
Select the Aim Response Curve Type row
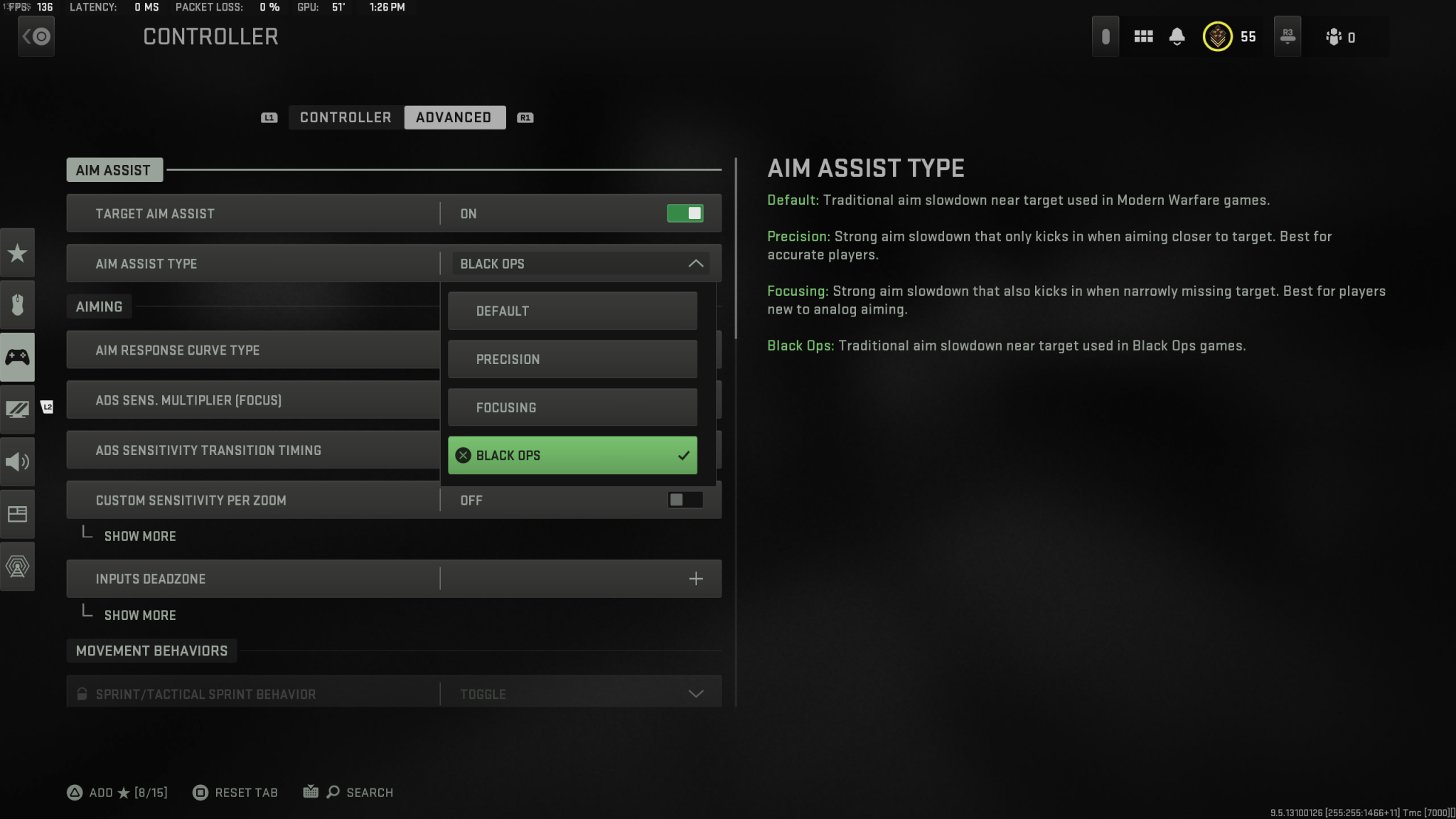[x=253, y=350]
